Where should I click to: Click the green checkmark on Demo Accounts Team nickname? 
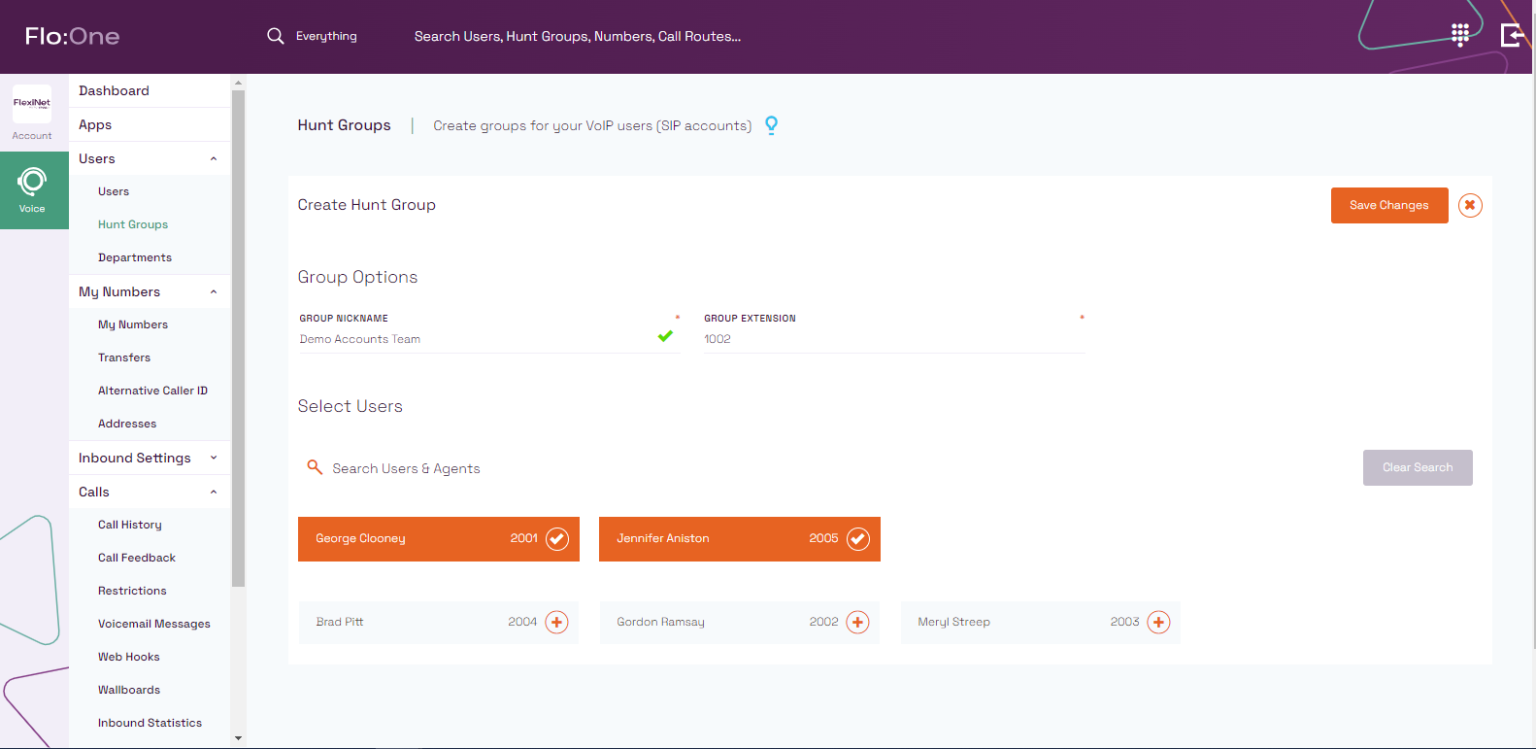coord(665,336)
